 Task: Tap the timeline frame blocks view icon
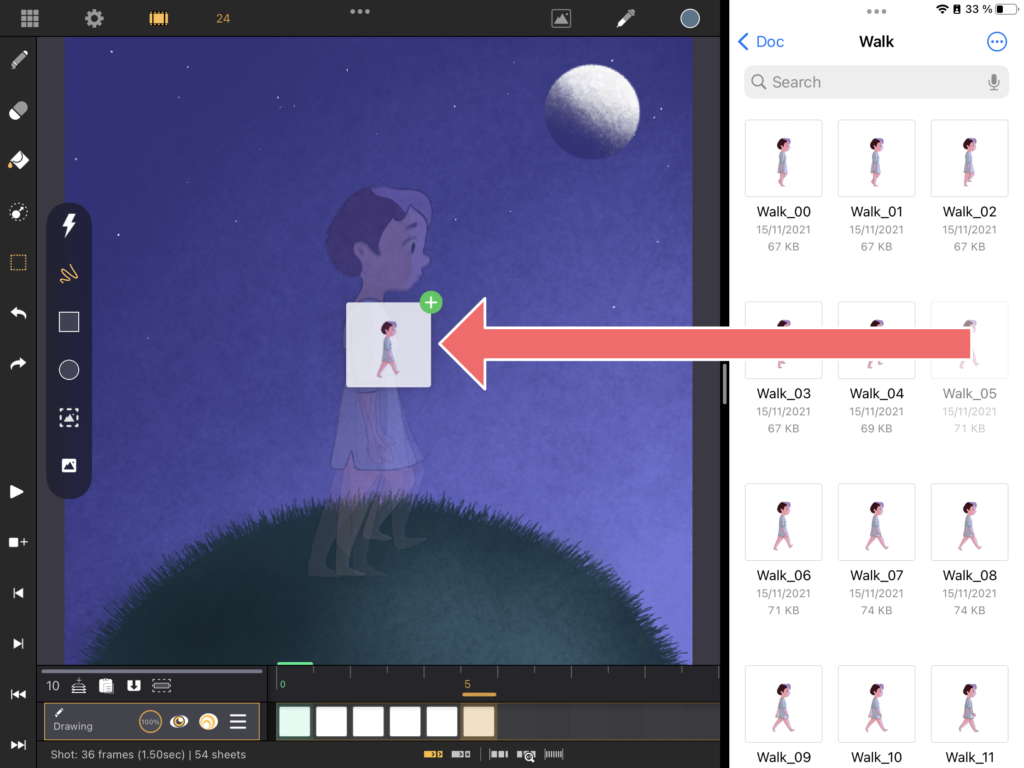[x=499, y=754]
